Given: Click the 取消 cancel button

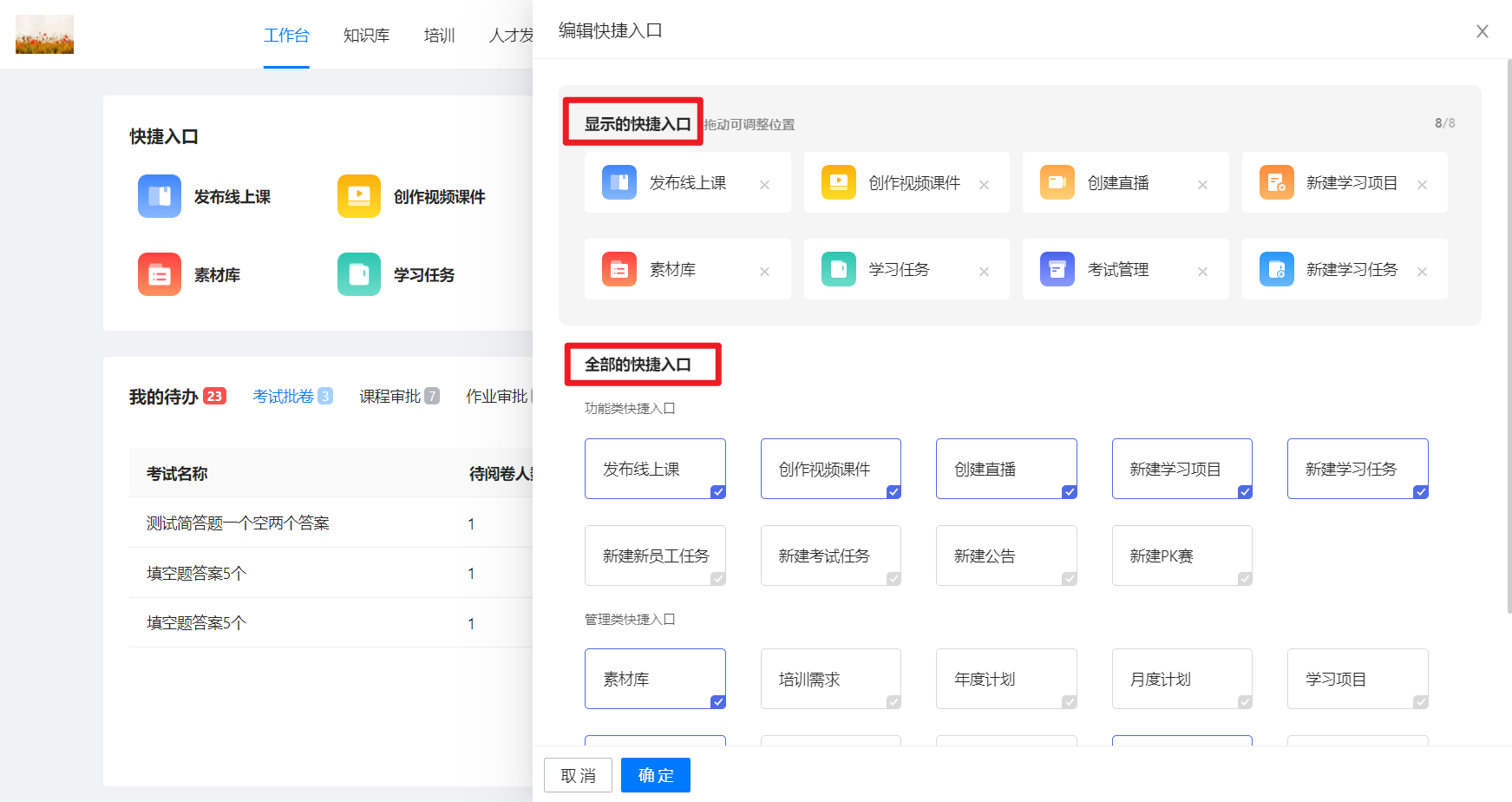Looking at the screenshot, I should coord(578,775).
